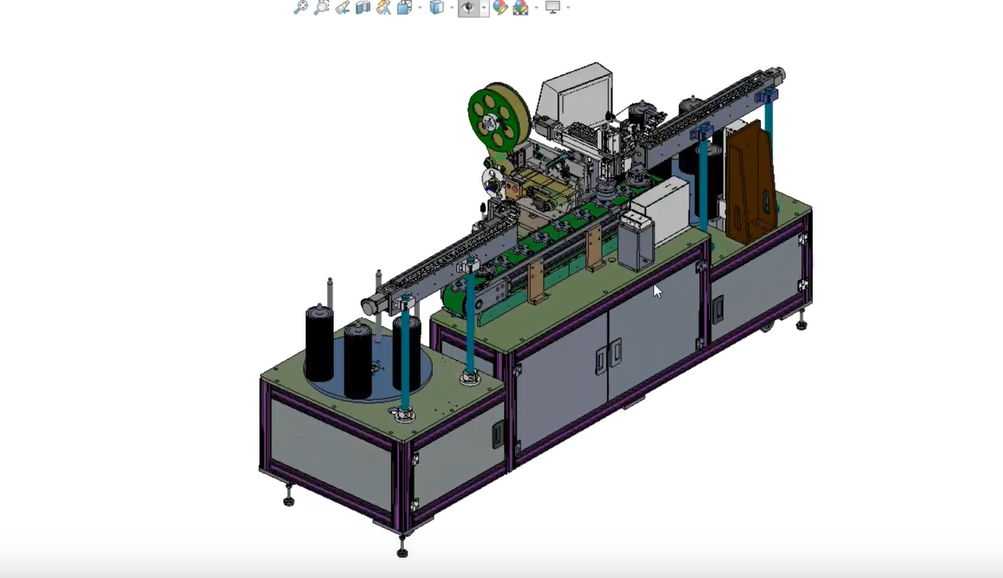Select the Zoom to Area tool
This screenshot has width=1003, height=578.
pyautogui.click(x=321, y=7)
